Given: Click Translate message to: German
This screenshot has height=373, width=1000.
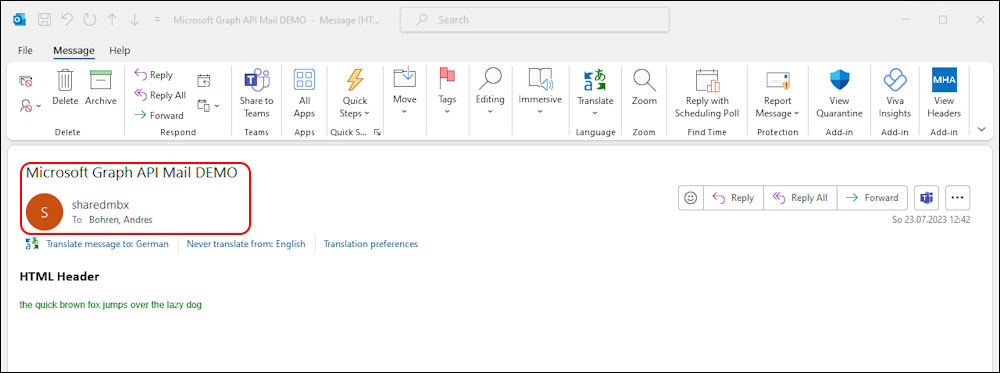Looking at the screenshot, I should [x=107, y=244].
